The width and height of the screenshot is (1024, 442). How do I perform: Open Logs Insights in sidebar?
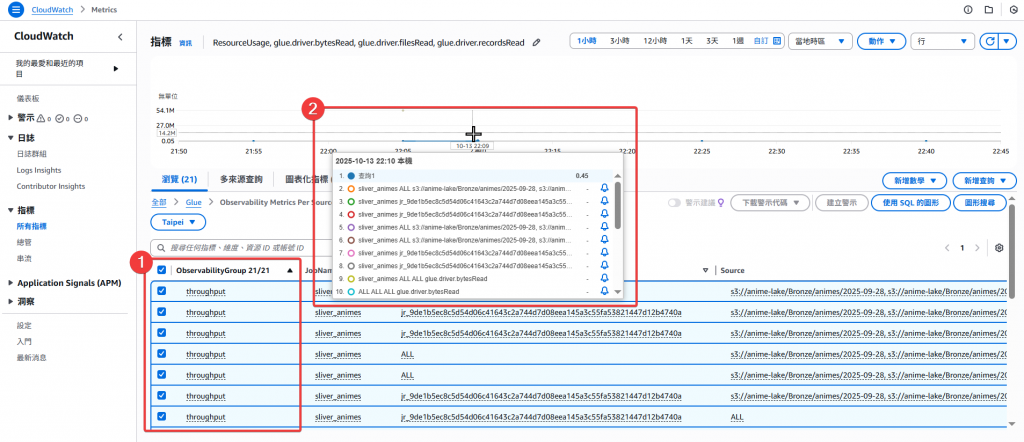click(x=39, y=170)
